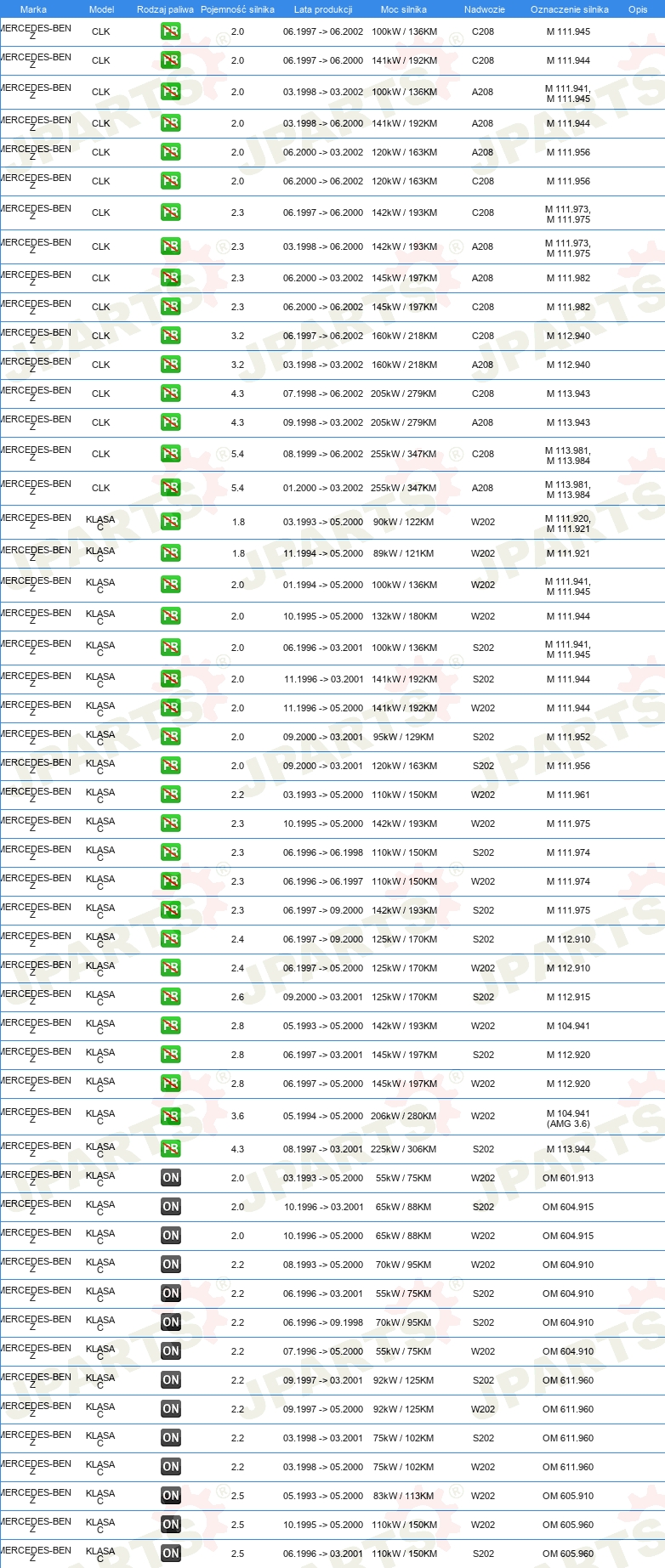This screenshot has width=665, height=1568.
Task: Click the Lata produkcji column header
Action: tap(323, 9)
